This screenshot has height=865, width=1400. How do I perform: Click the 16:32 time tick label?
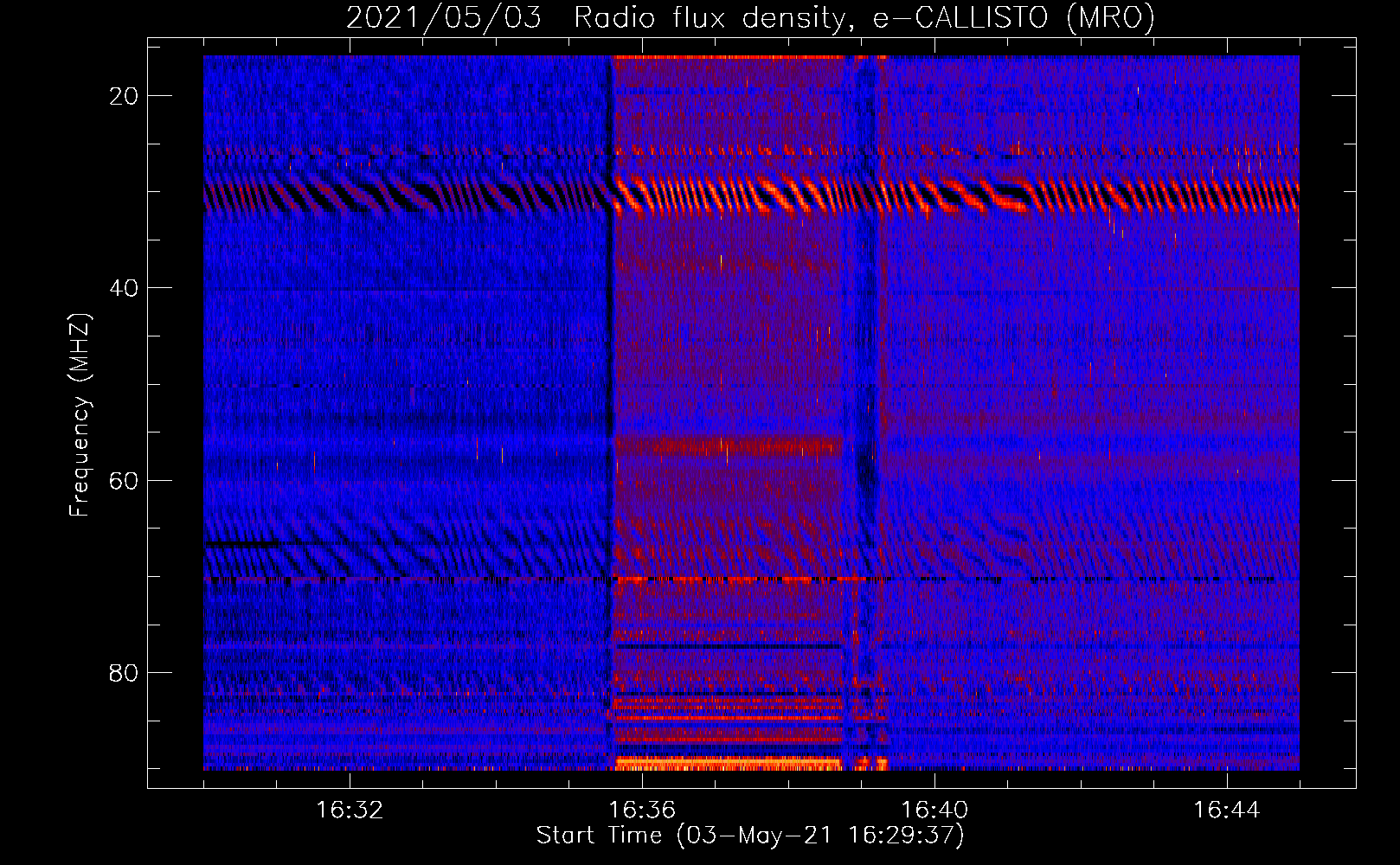click(350, 811)
